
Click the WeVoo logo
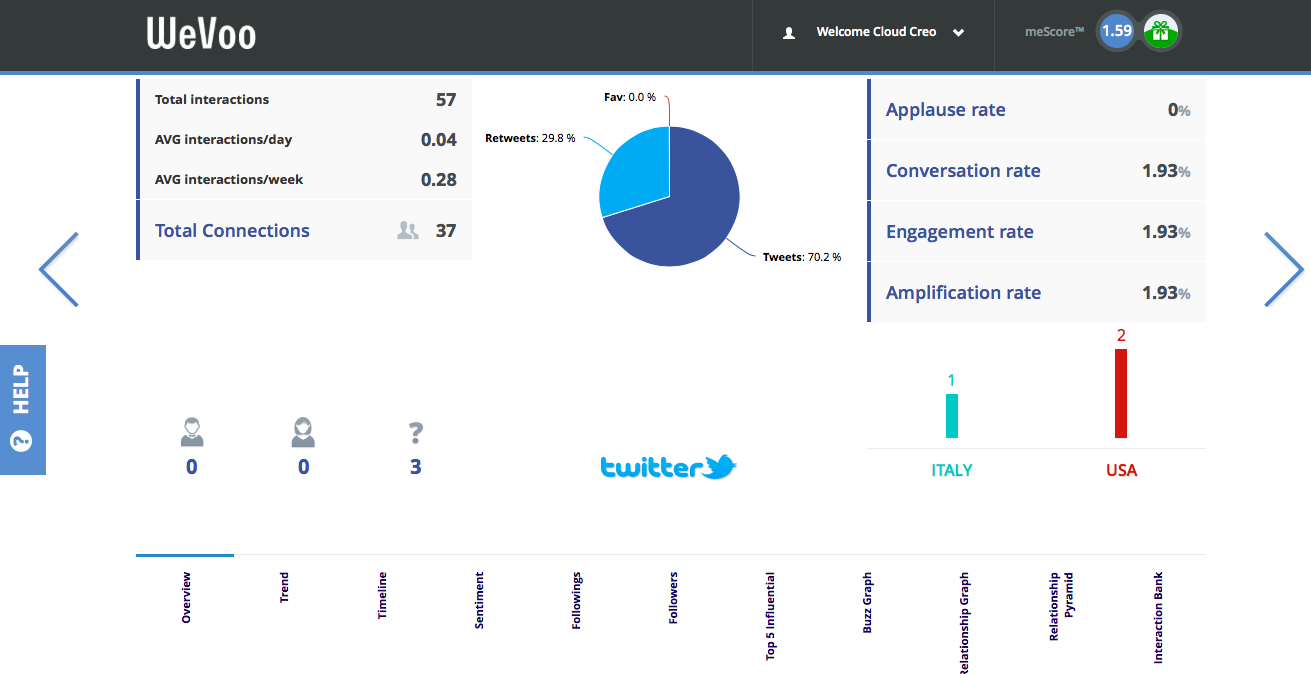coord(201,34)
